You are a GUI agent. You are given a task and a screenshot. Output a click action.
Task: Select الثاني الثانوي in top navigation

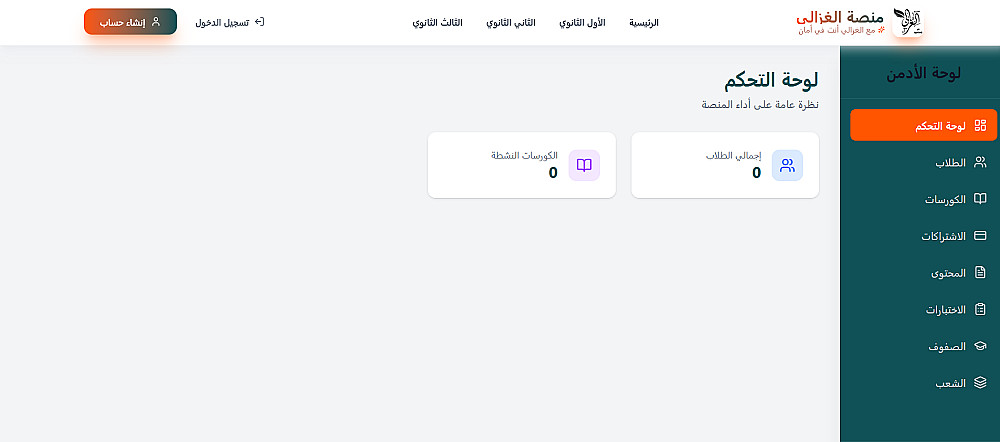(511, 22)
